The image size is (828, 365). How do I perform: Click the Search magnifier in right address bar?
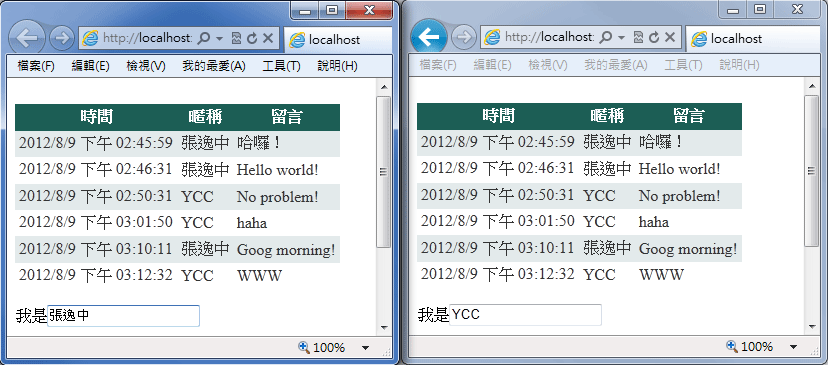pos(606,37)
